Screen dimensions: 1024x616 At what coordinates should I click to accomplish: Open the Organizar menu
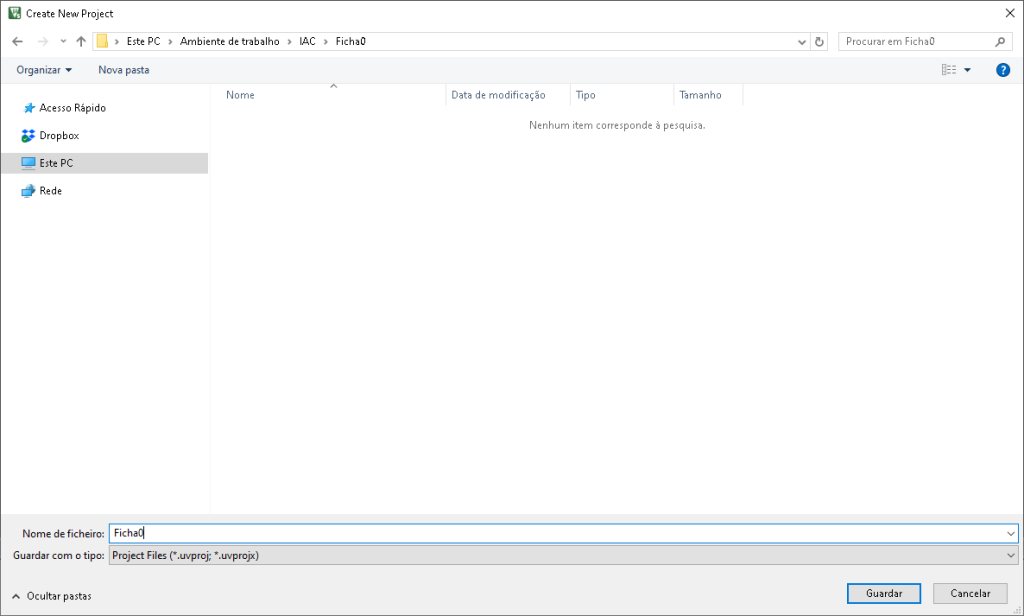44,70
